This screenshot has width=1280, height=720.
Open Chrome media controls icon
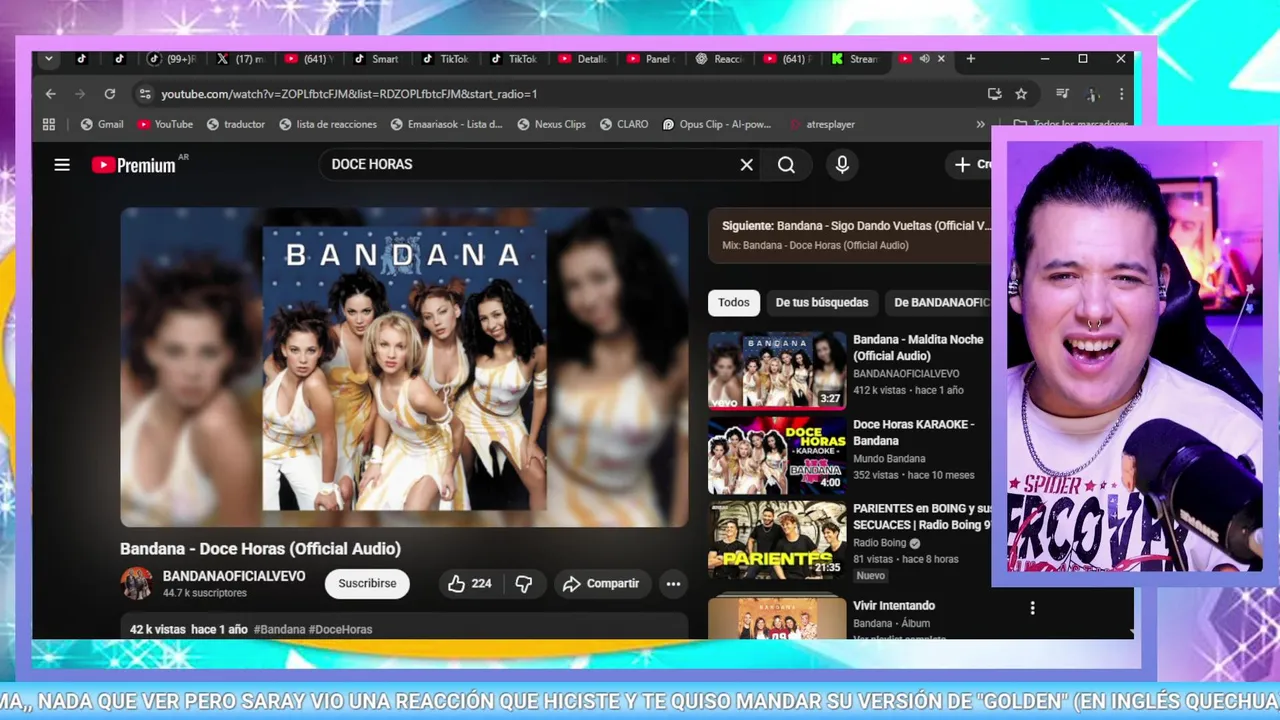point(1062,94)
